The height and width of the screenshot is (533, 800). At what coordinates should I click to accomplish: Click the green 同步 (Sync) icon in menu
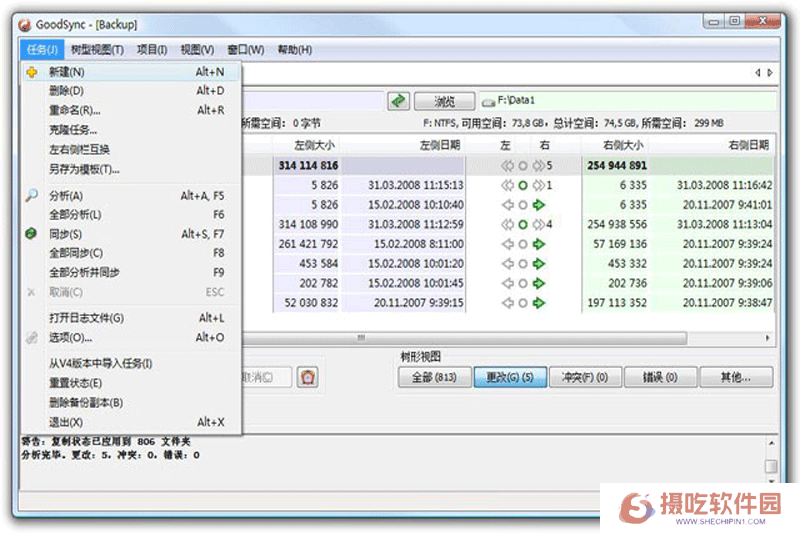(x=31, y=234)
